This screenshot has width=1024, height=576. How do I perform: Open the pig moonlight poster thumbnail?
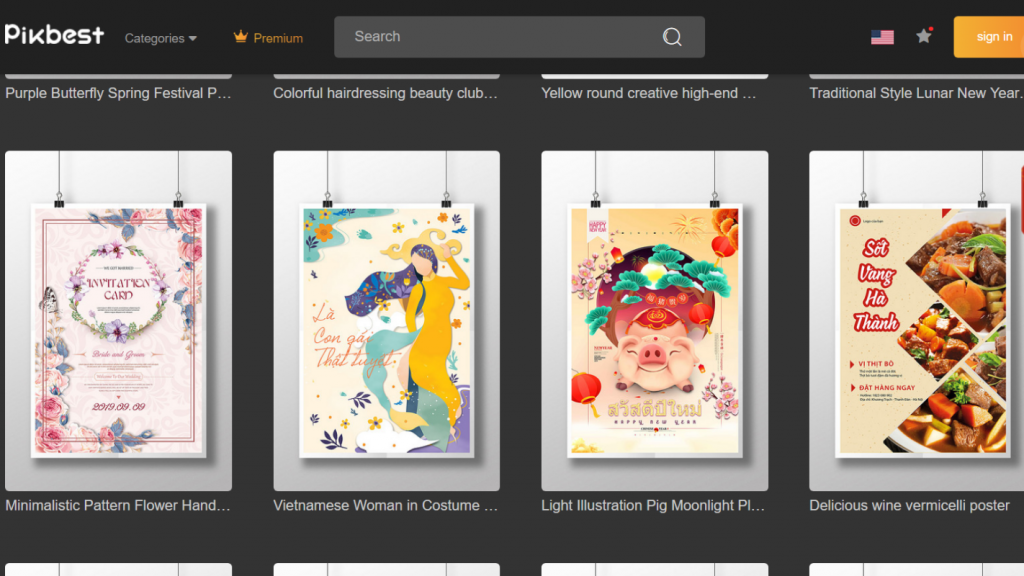[654, 320]
